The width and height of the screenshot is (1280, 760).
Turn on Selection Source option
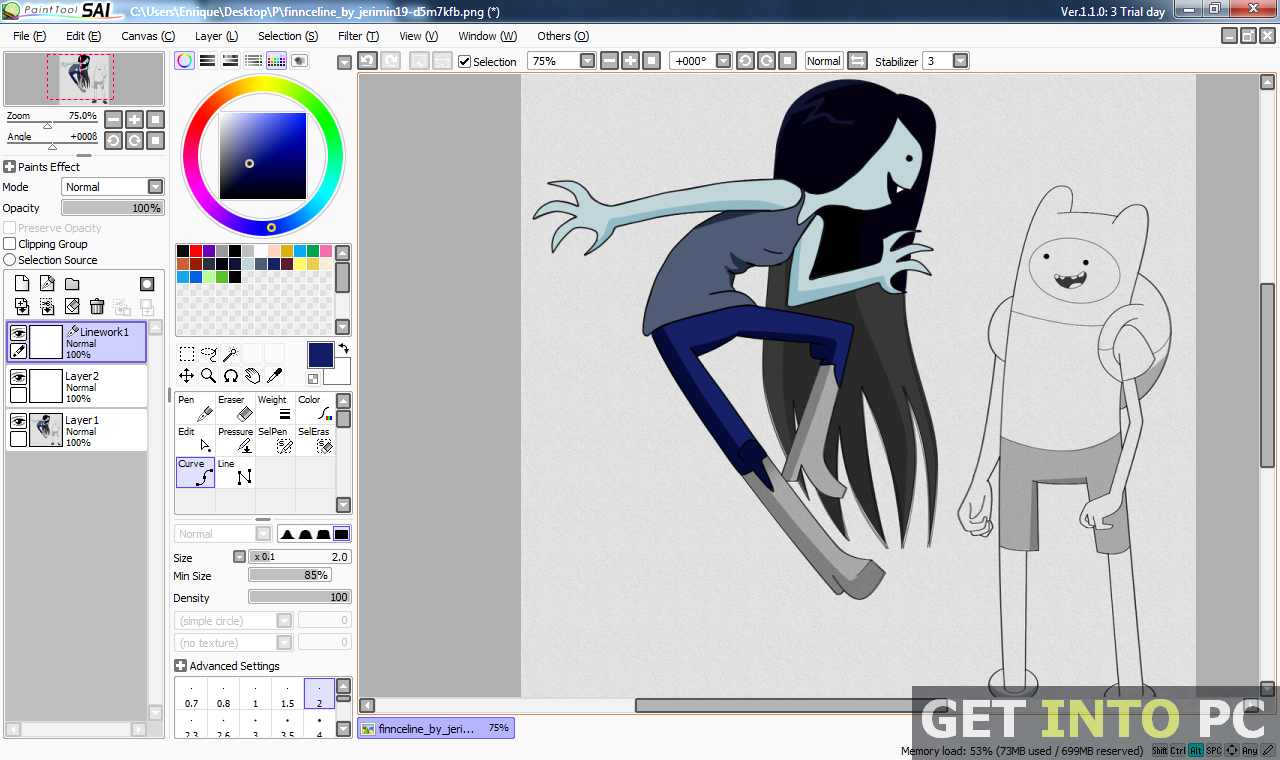click(x=10, y=260)
